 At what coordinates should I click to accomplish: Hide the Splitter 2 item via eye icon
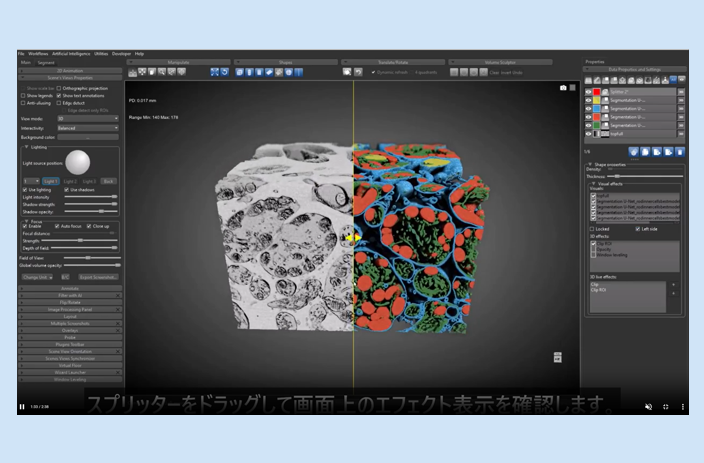point(588,92)
